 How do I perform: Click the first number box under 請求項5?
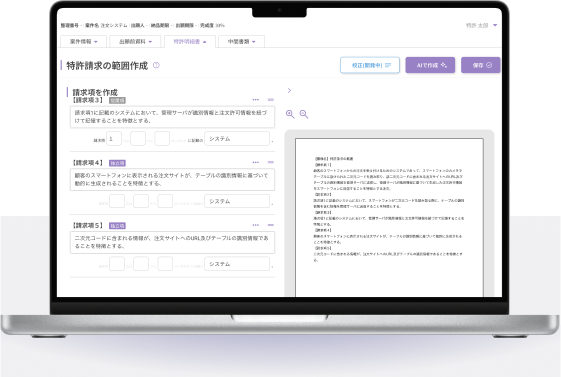coord(117,264)
